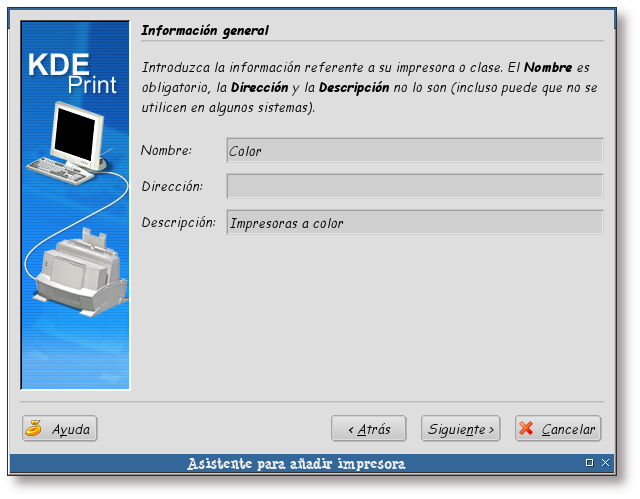Click the Dirección label
Screen dimensions: 640x499
[172, 186]
